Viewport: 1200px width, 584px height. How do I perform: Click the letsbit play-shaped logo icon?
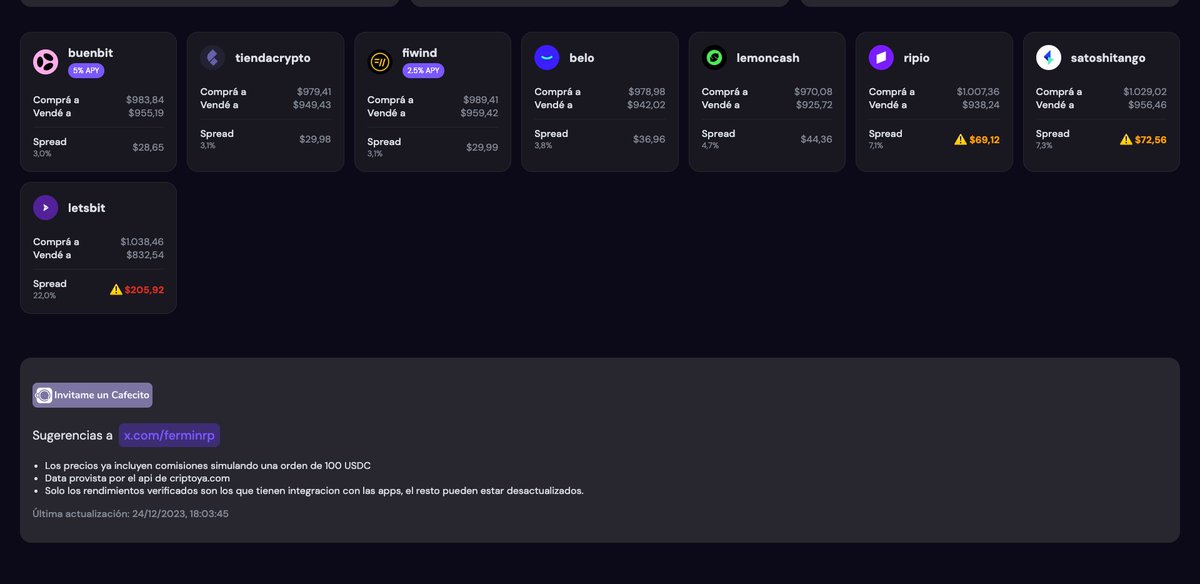click(x=45, y=208)
